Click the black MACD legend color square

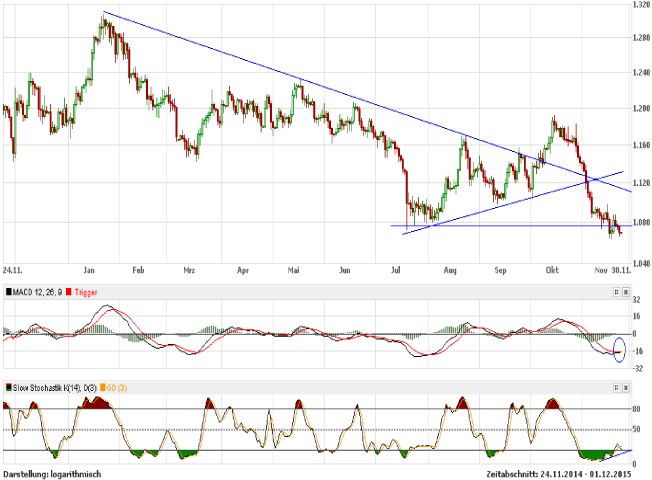(x=9, y=291)
